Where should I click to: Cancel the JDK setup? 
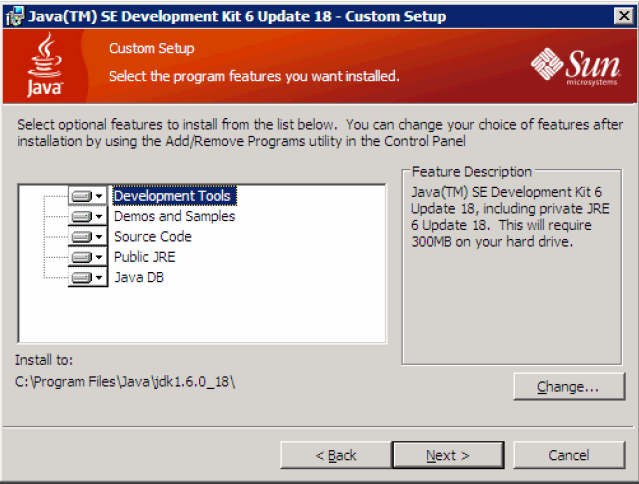[x=569, y=455]
